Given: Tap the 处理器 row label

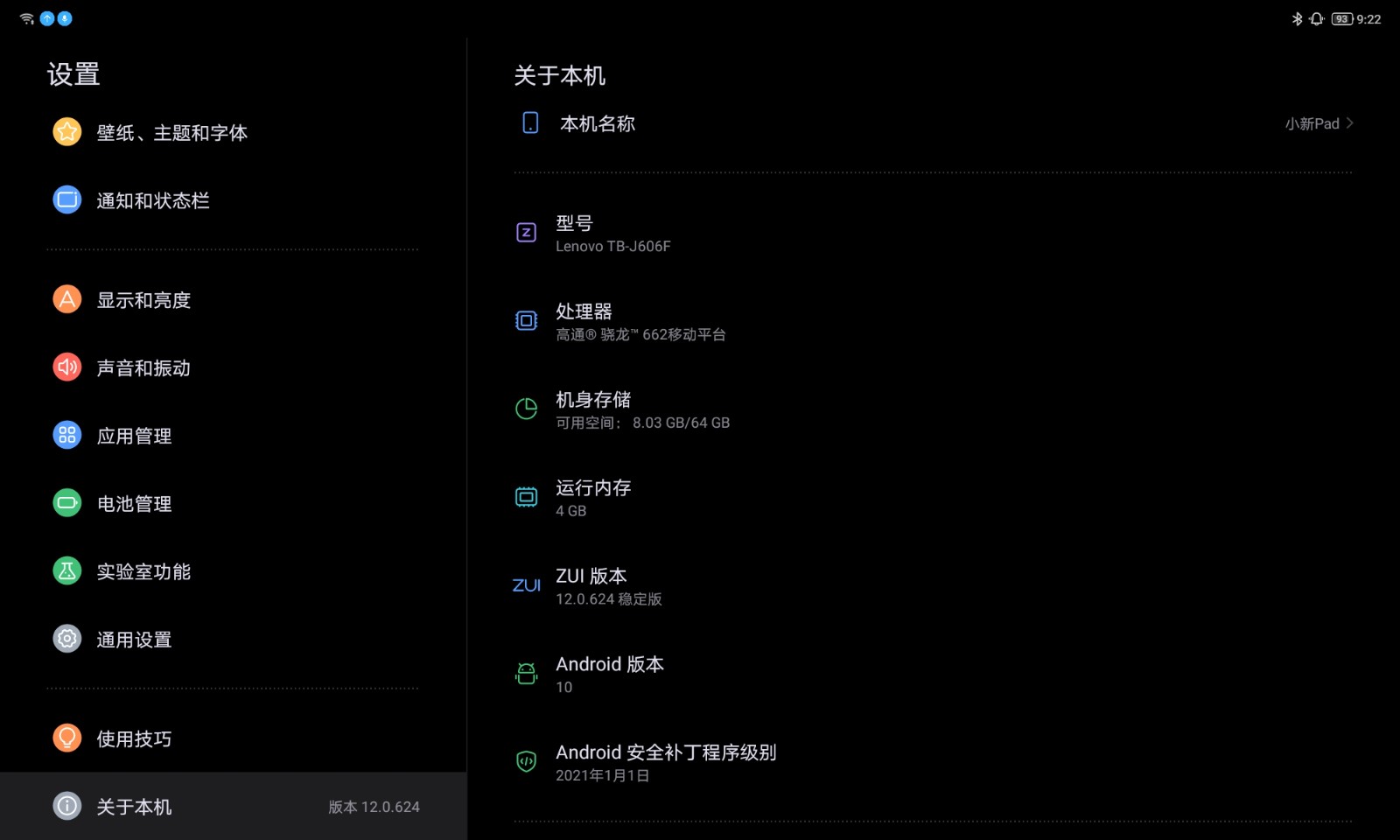Looking at the screenshot, I should pyautogui.click(x=584, y=311).
